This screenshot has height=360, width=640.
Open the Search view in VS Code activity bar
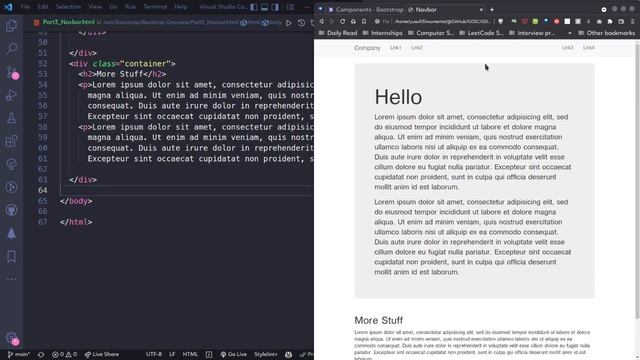point(11,49)
